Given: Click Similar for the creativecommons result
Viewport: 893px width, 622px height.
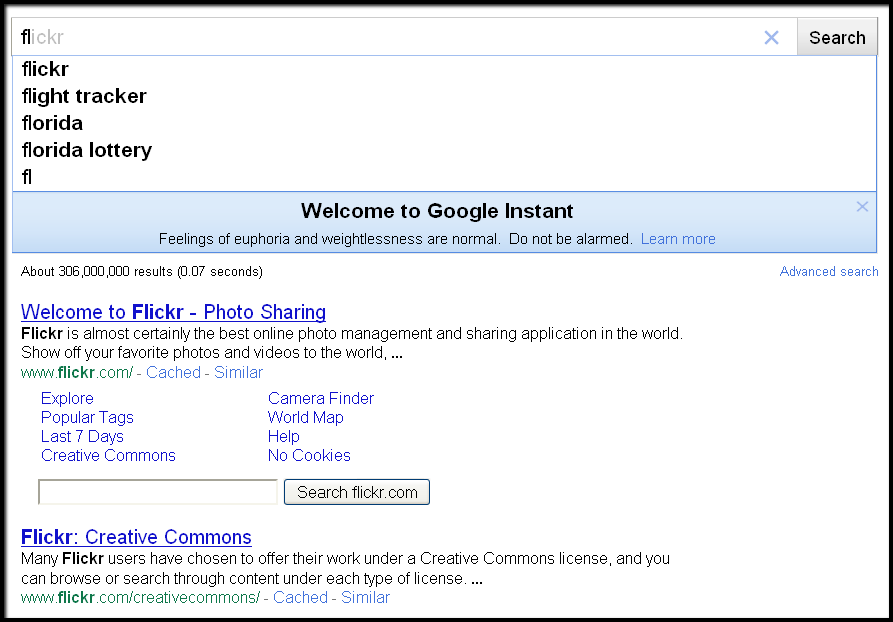Looking at the screenshot, I should point(365,597).
